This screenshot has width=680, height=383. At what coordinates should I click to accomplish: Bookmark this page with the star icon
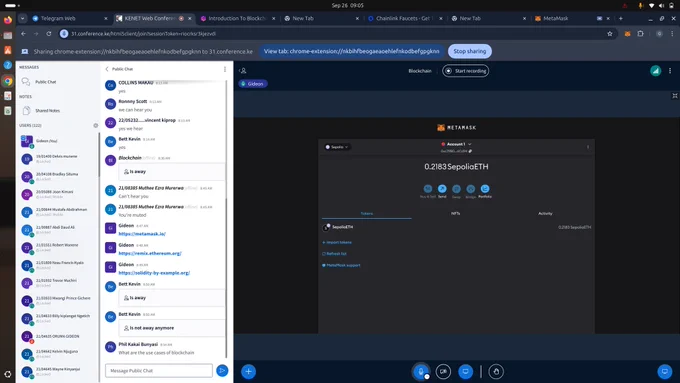click(x=610, y=34)
